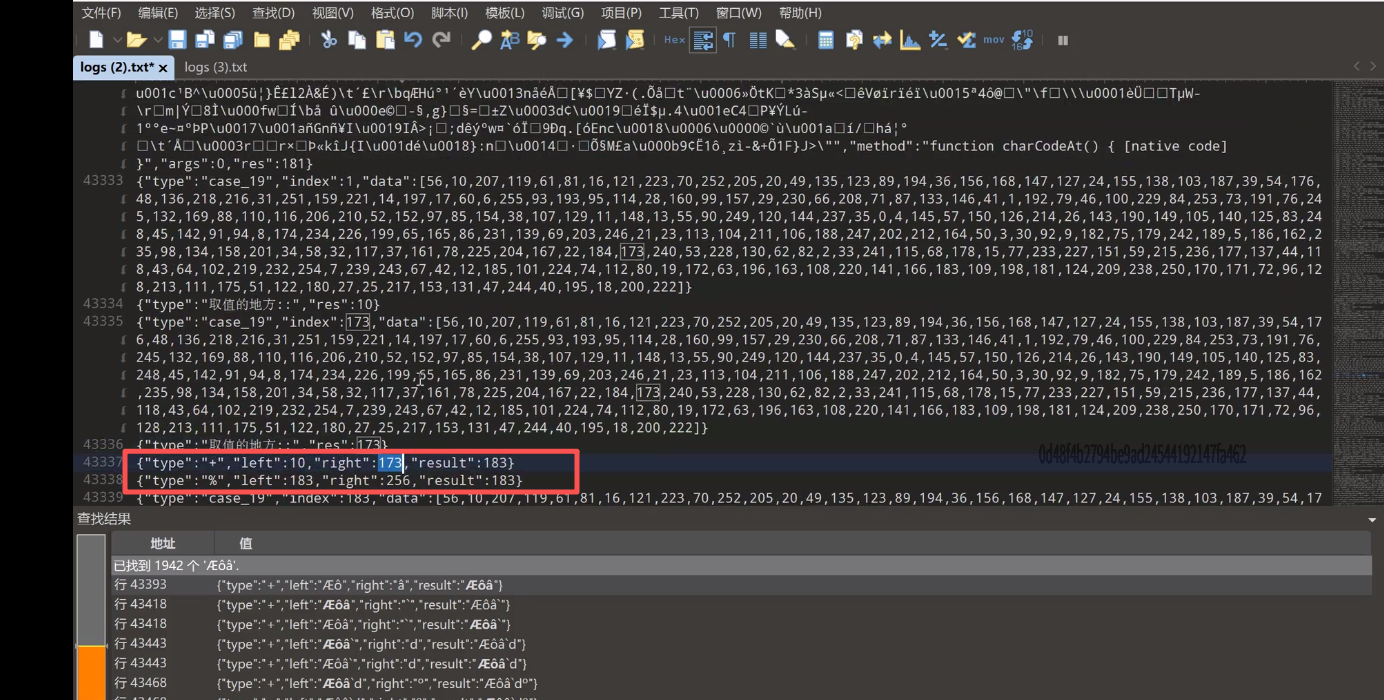Select find result at 行 43393
The width and height of the screenshot is (1384, 700).
pos(741,585)
